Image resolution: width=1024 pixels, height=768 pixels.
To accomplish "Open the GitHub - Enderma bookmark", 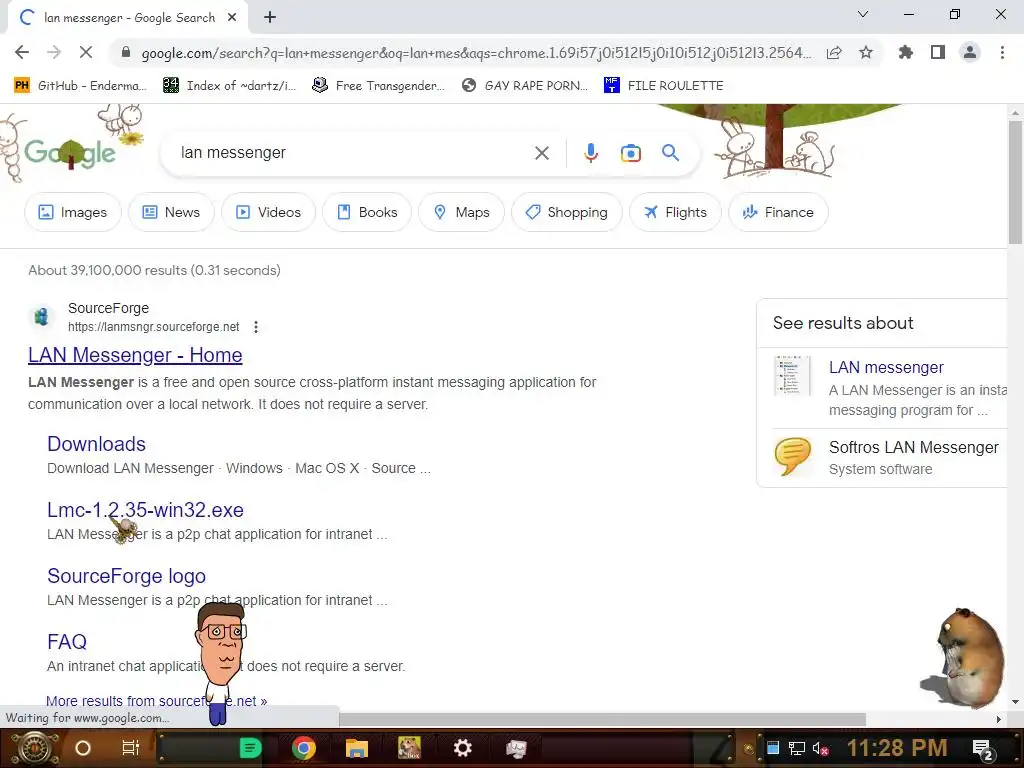I will click(x=80, y=86).
